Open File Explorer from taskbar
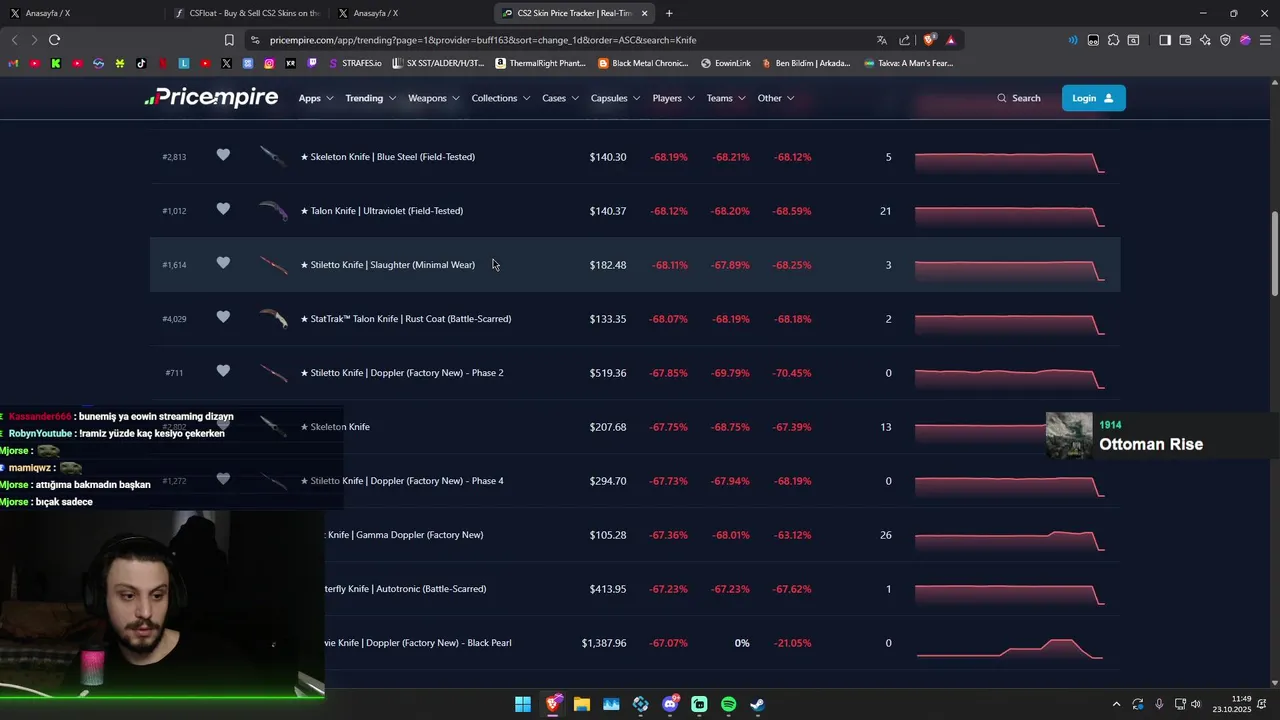 point(582,704)
